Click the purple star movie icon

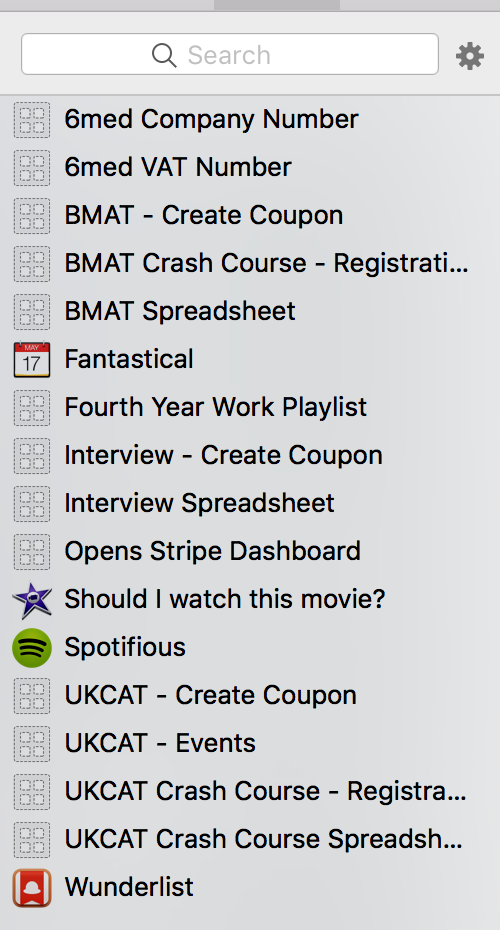coord(32,600)
